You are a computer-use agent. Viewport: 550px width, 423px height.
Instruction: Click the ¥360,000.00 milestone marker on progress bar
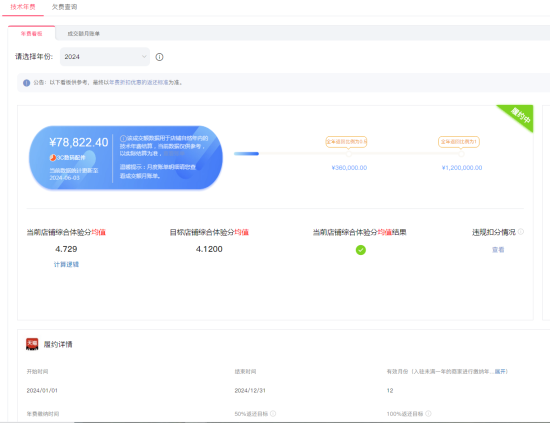tap(348, 154)
